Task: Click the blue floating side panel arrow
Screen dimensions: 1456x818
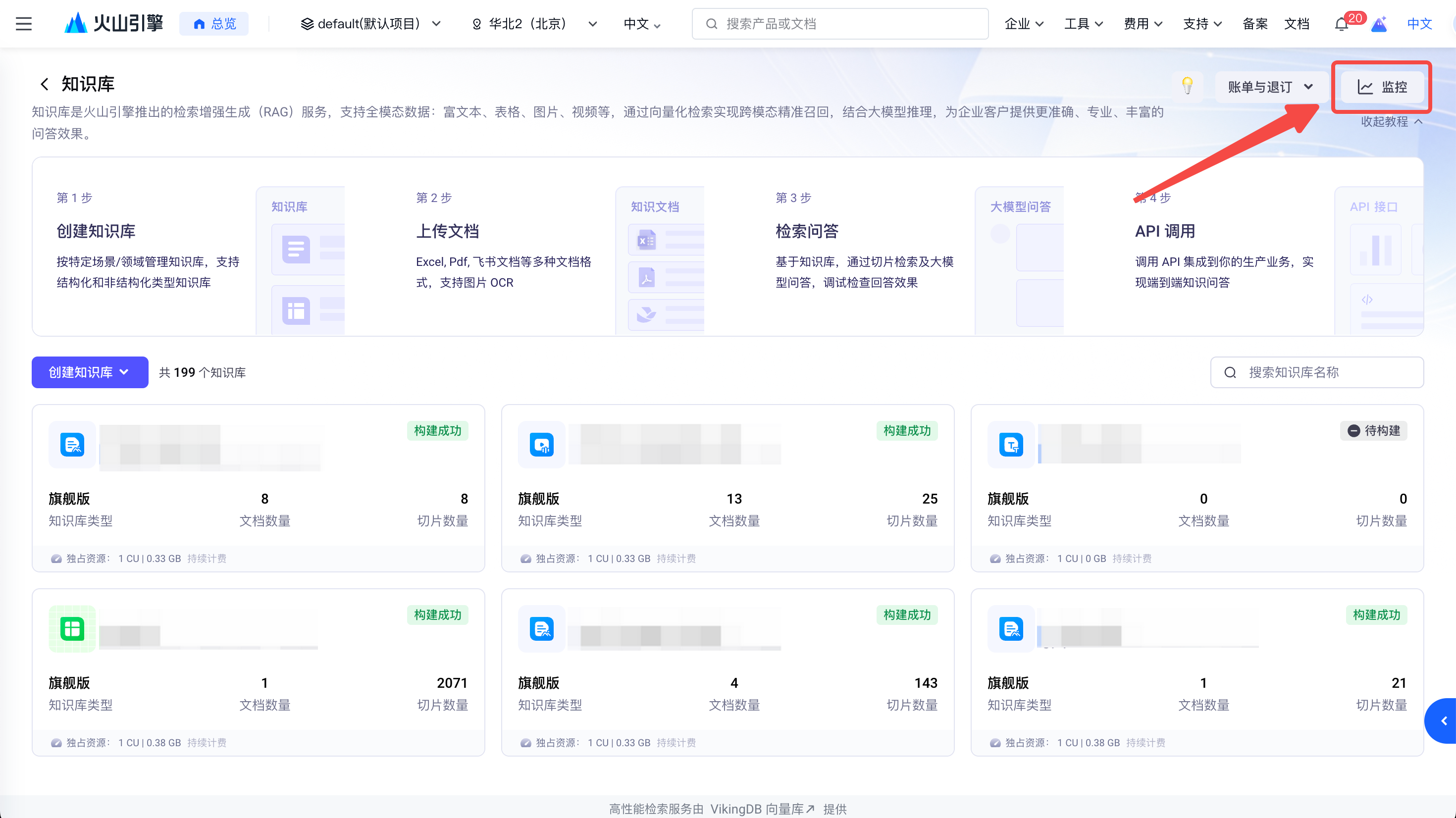Action: [x=1444, y=721]
